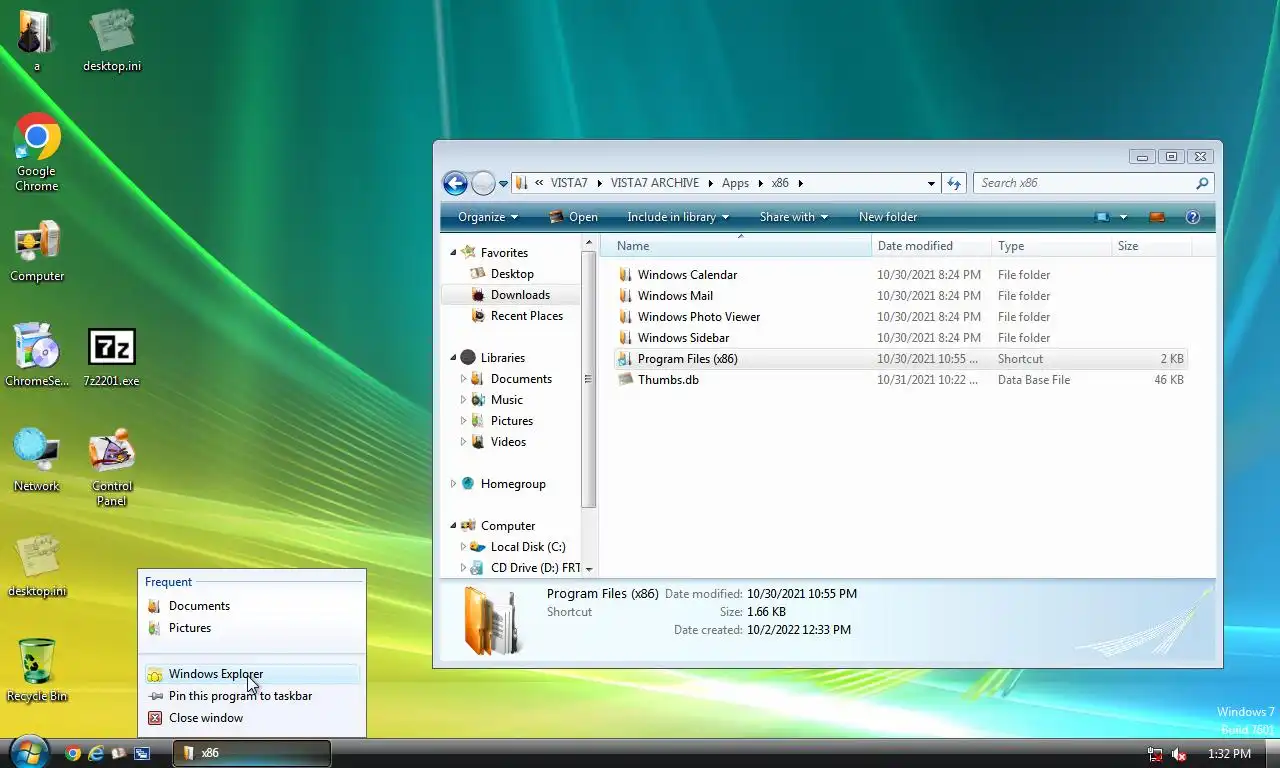Select the ChromeSe... installer desktop icon
This screenshot has width=1280, height=768.
click(37, 355)
